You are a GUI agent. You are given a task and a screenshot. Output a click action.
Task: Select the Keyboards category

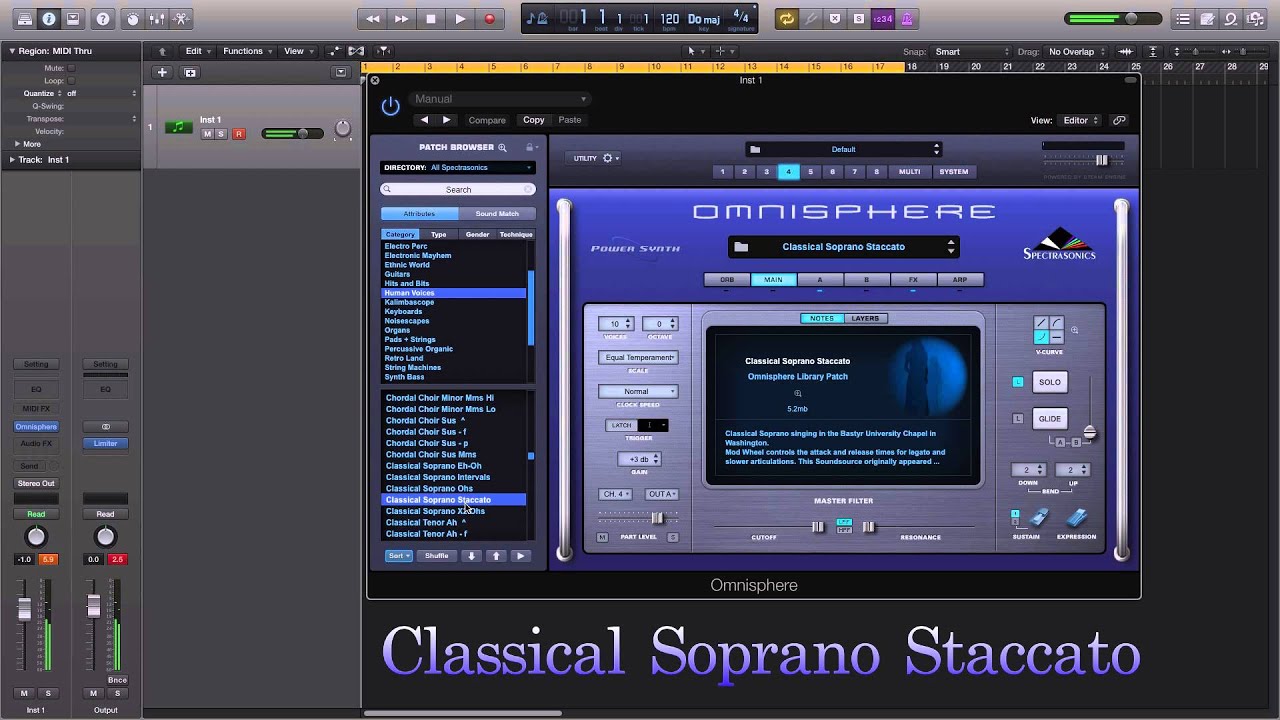(403, 312)
